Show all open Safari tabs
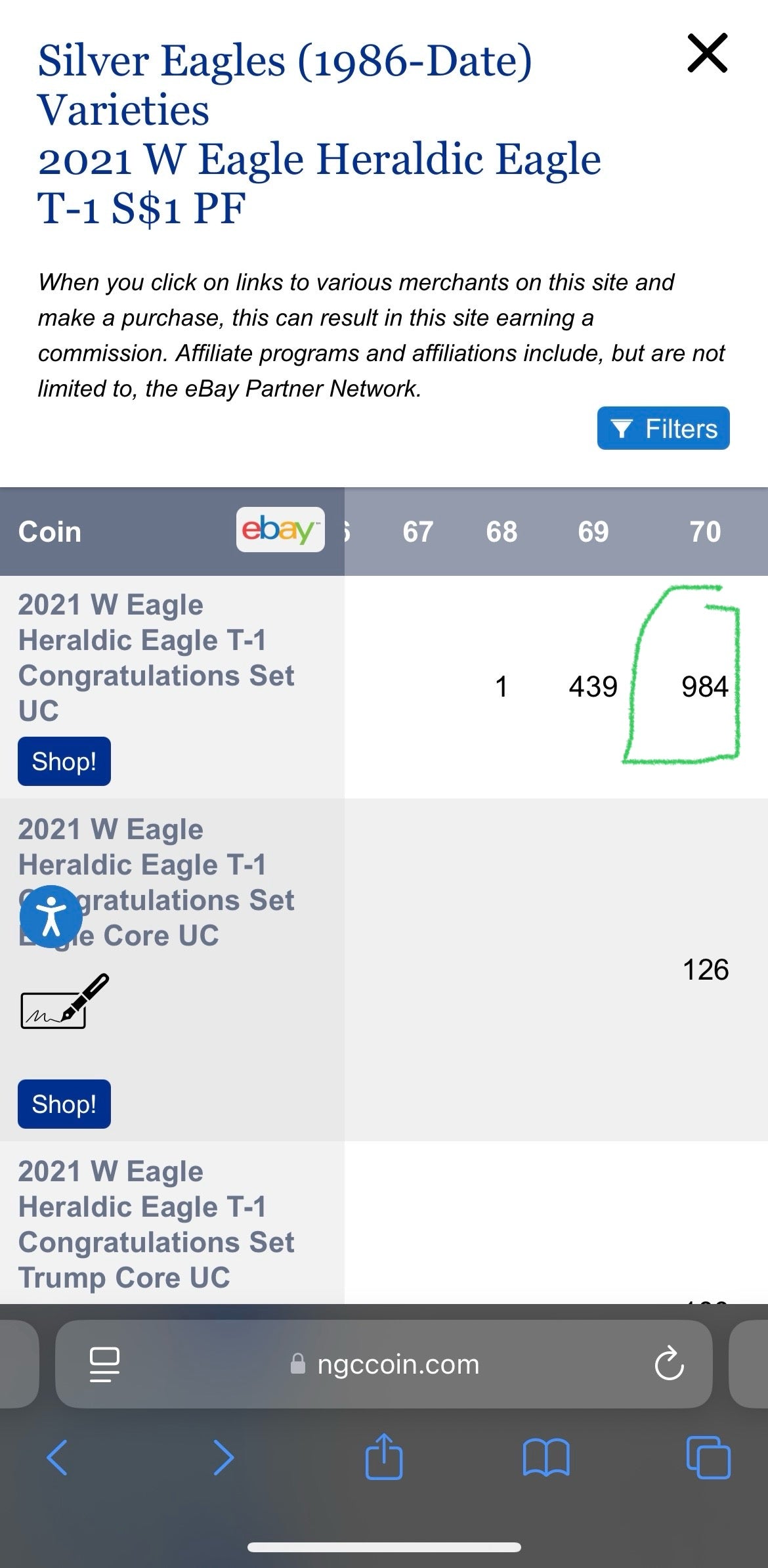The width and height of the screenshot is (768, 1568). pos(708,1458)
